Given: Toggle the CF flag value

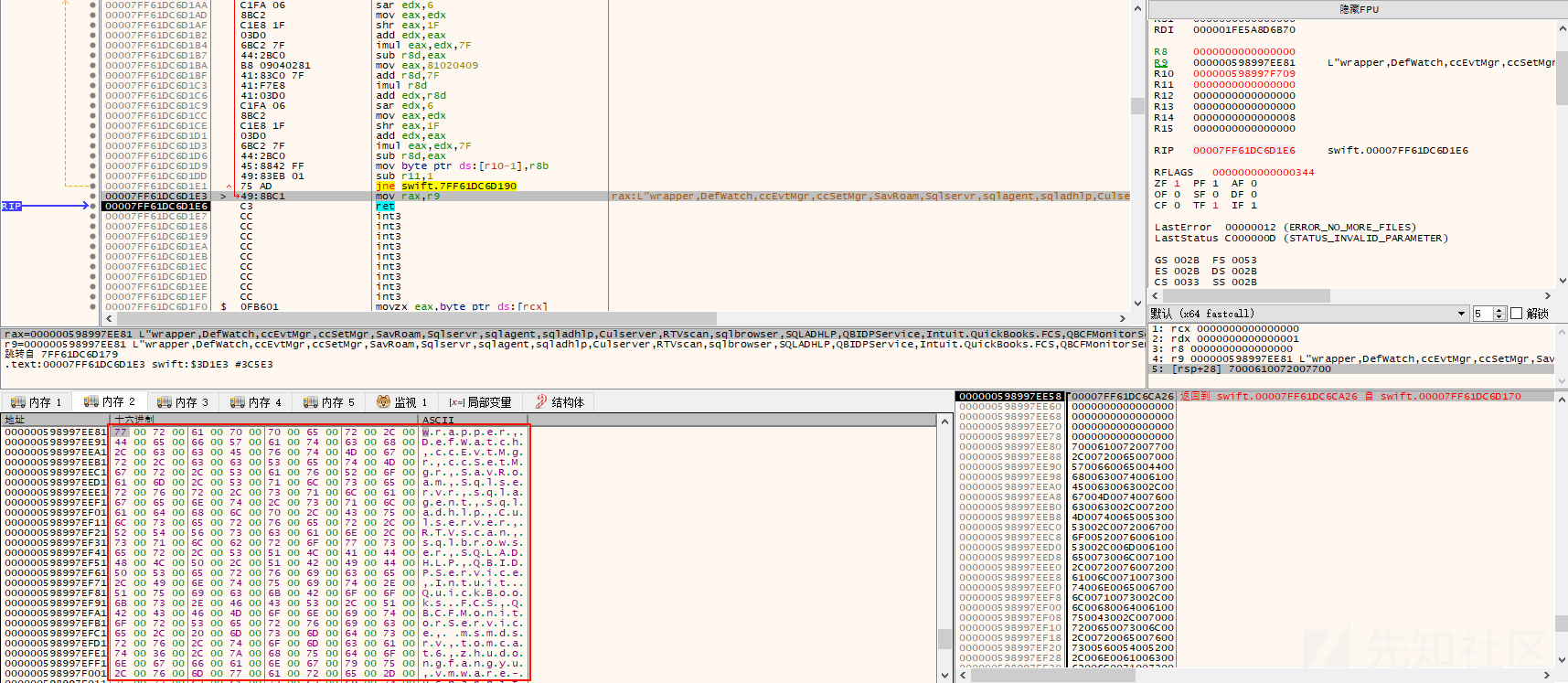Looking at the screenshot, I should pos(1177,205).
